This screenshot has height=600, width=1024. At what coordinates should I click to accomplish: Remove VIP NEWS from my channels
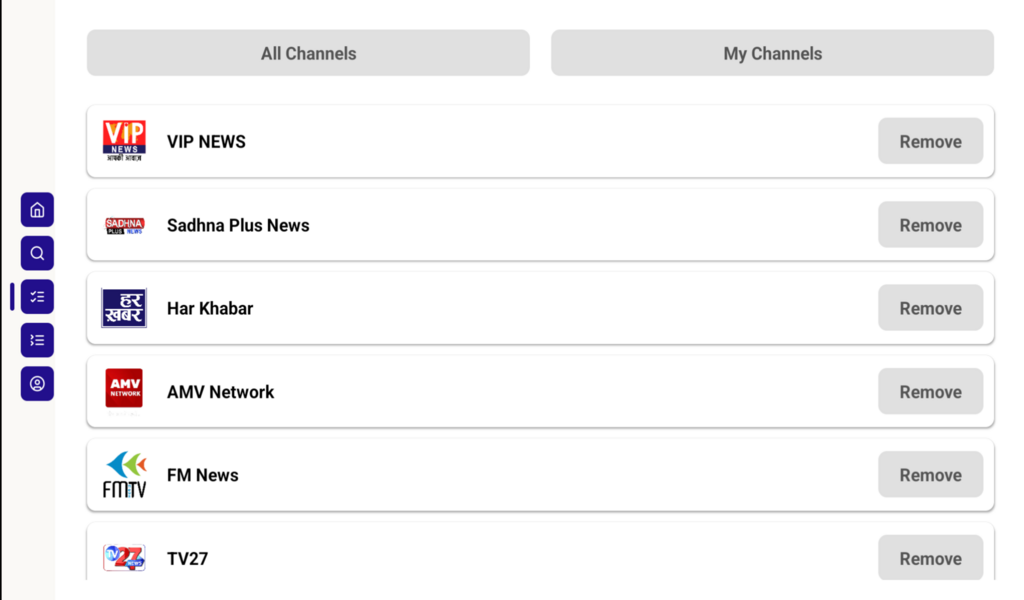click(930, 141)
